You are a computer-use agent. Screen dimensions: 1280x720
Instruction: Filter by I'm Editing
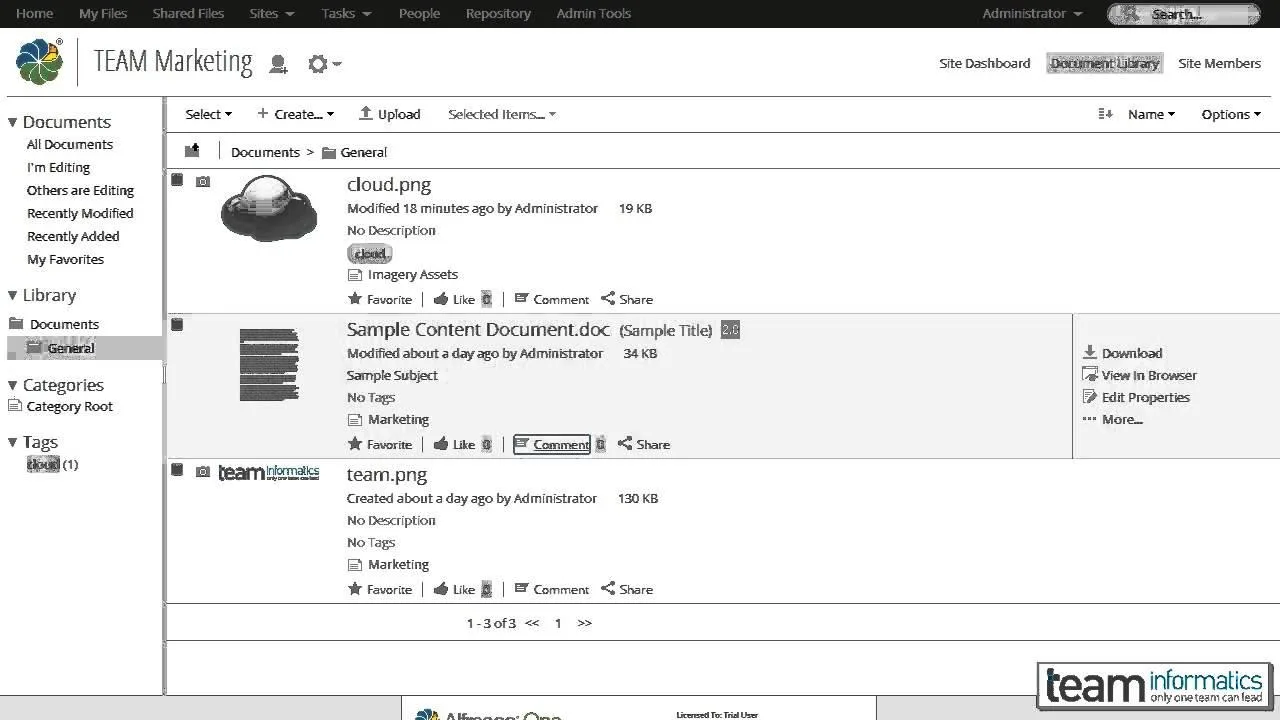click(58, 167)
